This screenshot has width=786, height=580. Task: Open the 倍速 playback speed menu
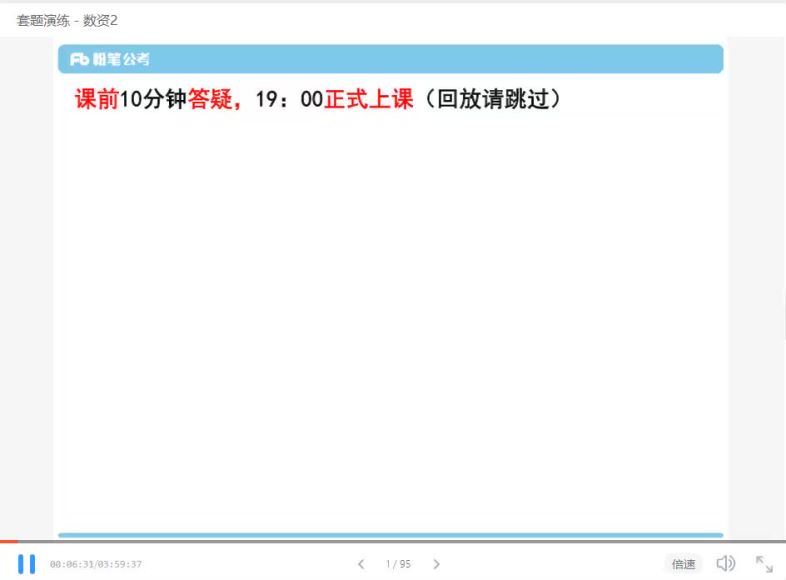(684, 564)
